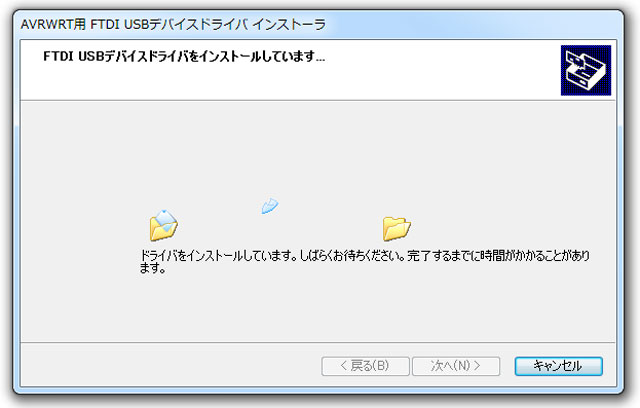Click the FTDI word in title bar
Viewport: 640px width, 408px height.
click(105, 24)
